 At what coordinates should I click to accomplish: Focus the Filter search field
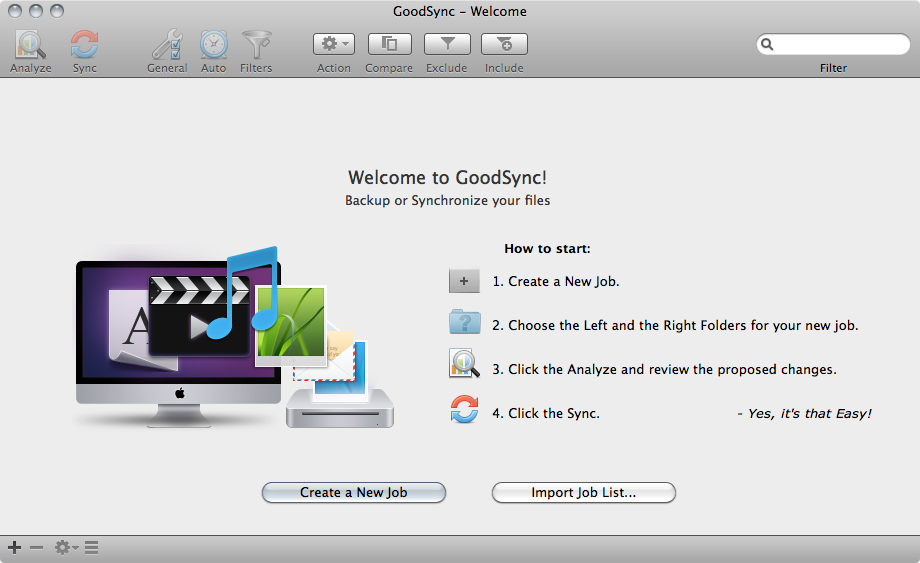coord(833,44)
